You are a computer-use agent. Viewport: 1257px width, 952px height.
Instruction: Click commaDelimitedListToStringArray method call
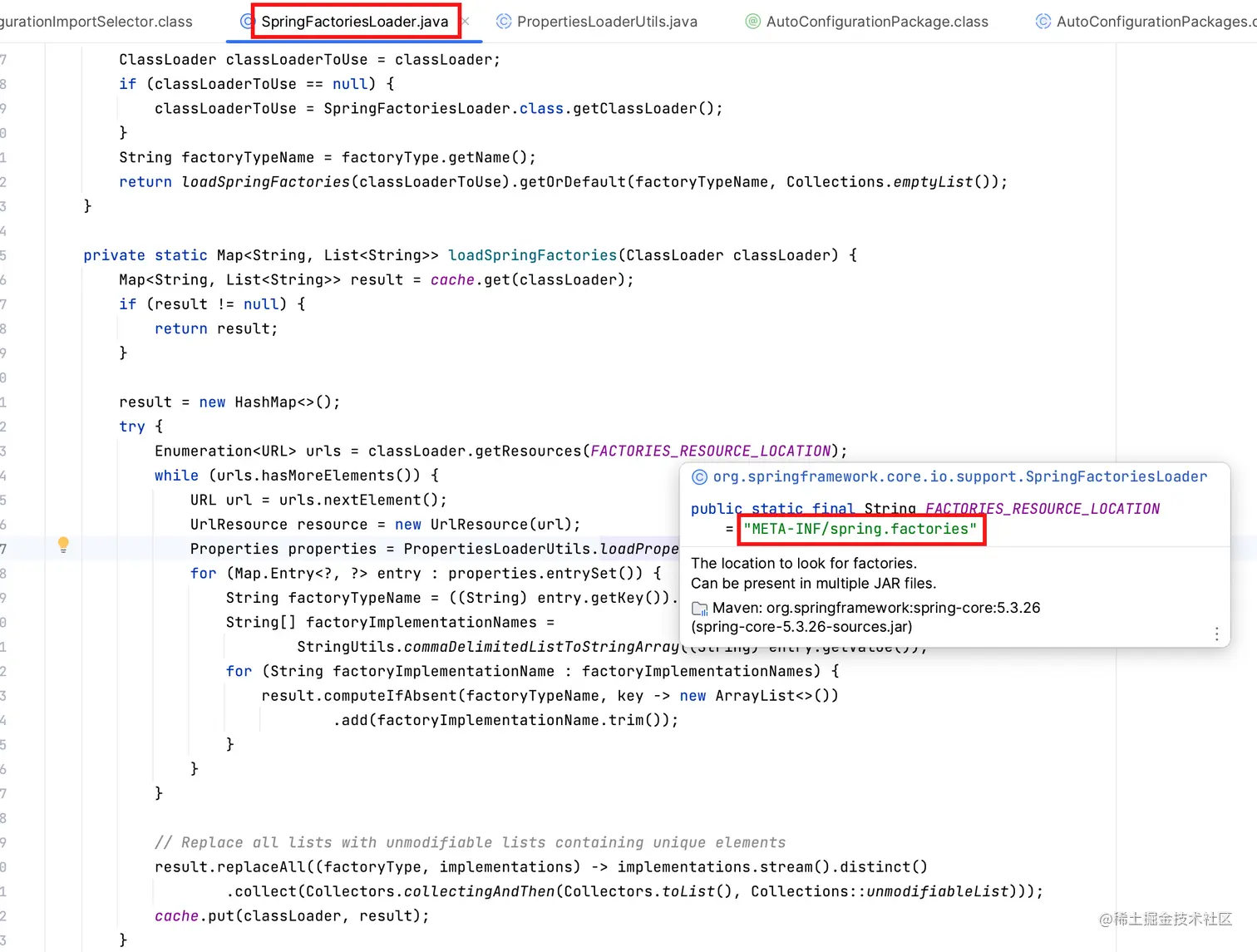pos(541,647)
